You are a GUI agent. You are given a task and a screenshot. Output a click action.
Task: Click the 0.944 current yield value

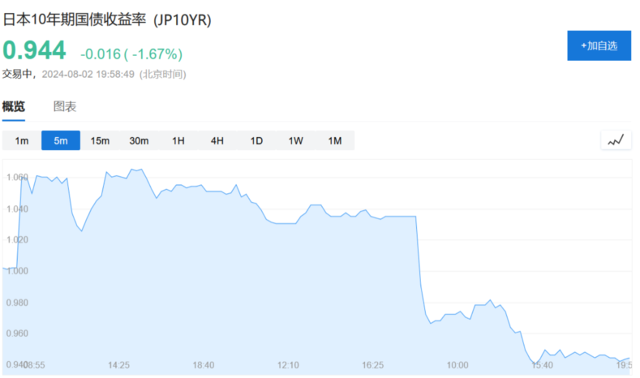(34, 51)
